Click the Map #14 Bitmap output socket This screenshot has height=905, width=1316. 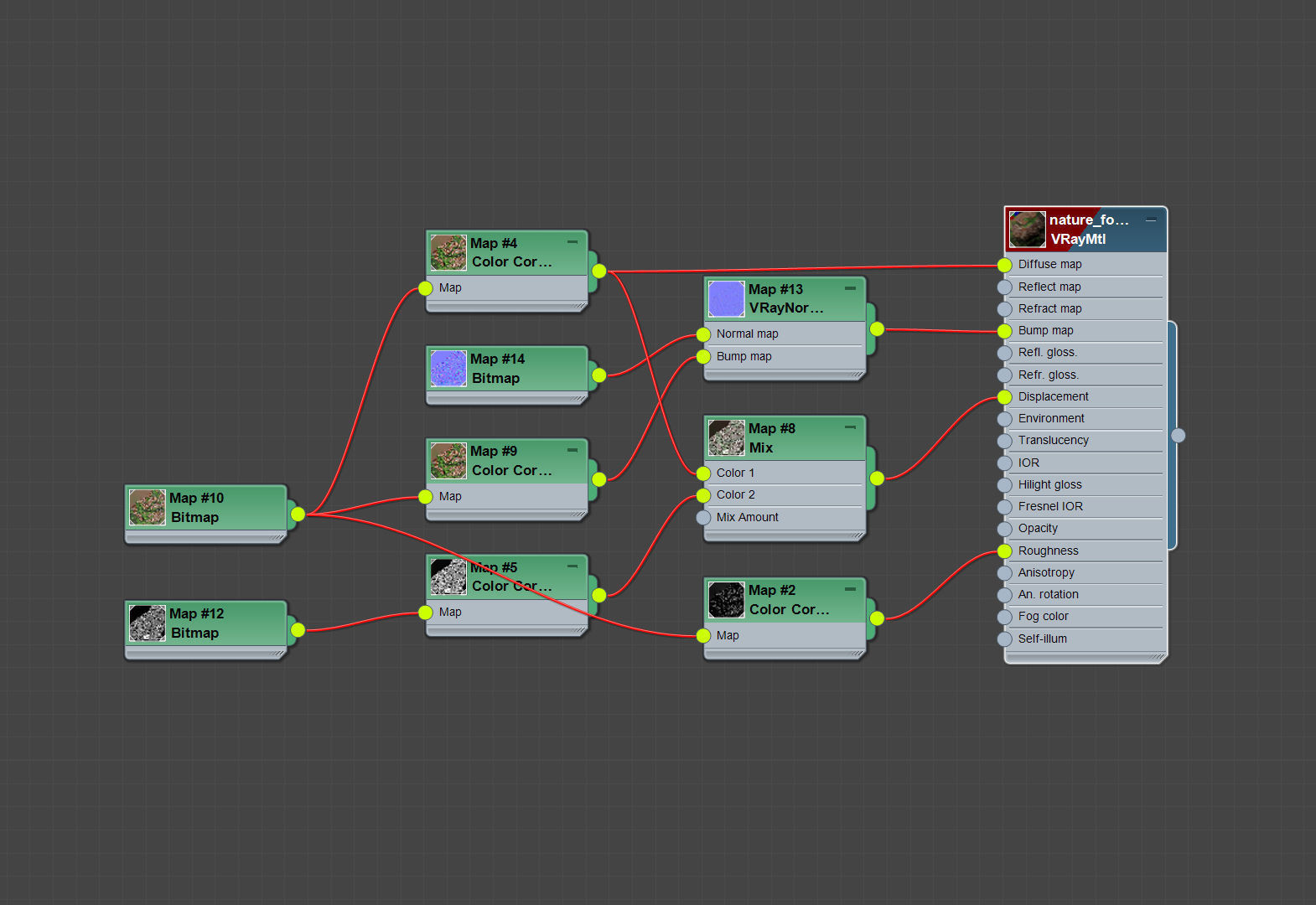click(598, 375)
